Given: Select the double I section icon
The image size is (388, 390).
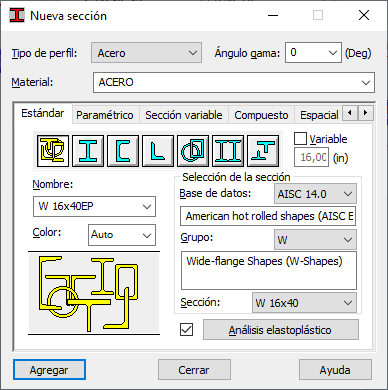Looking at the screenshot, I should [228, 151].
